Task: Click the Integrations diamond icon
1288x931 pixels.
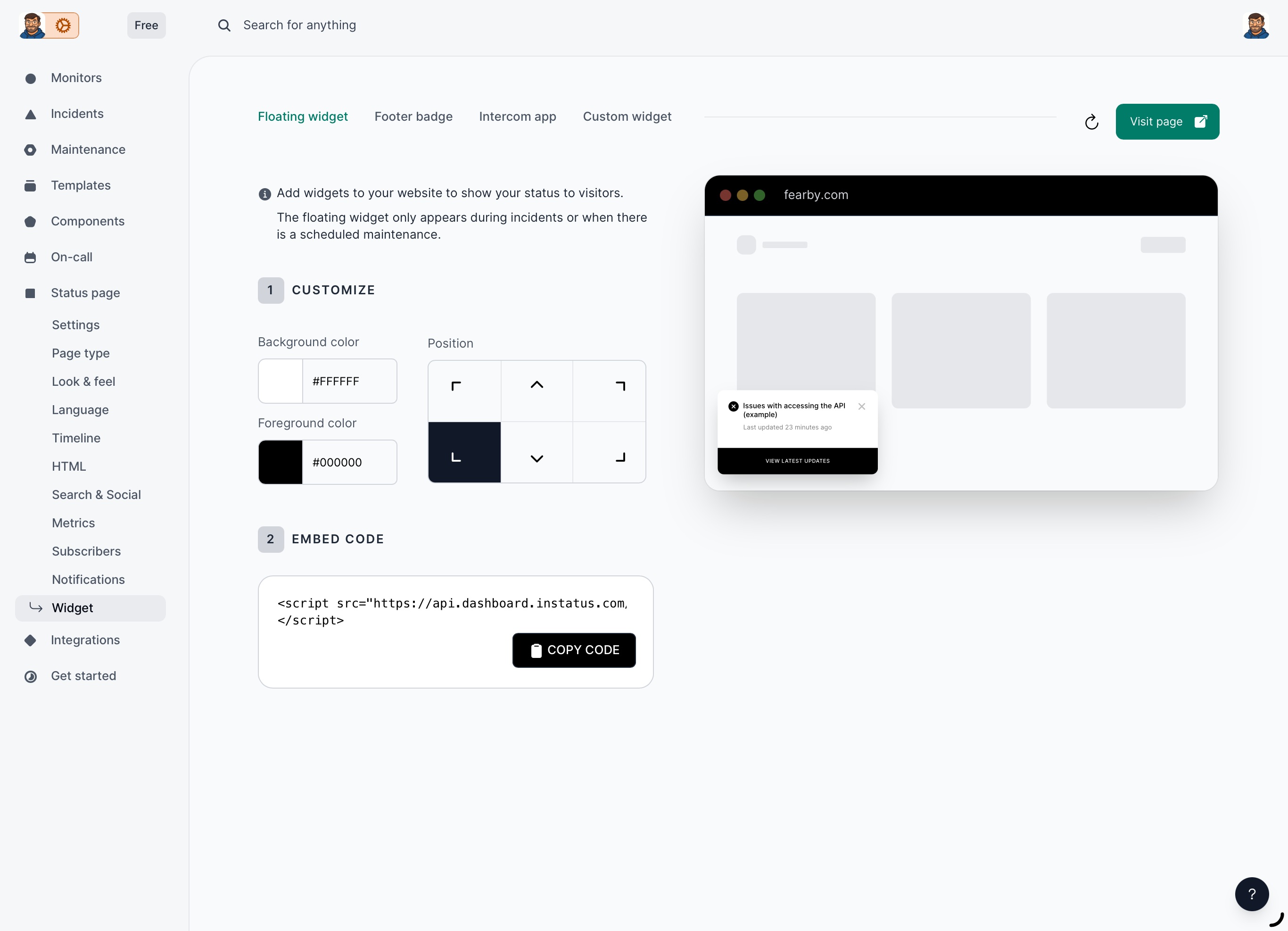Action: point(31,640)
